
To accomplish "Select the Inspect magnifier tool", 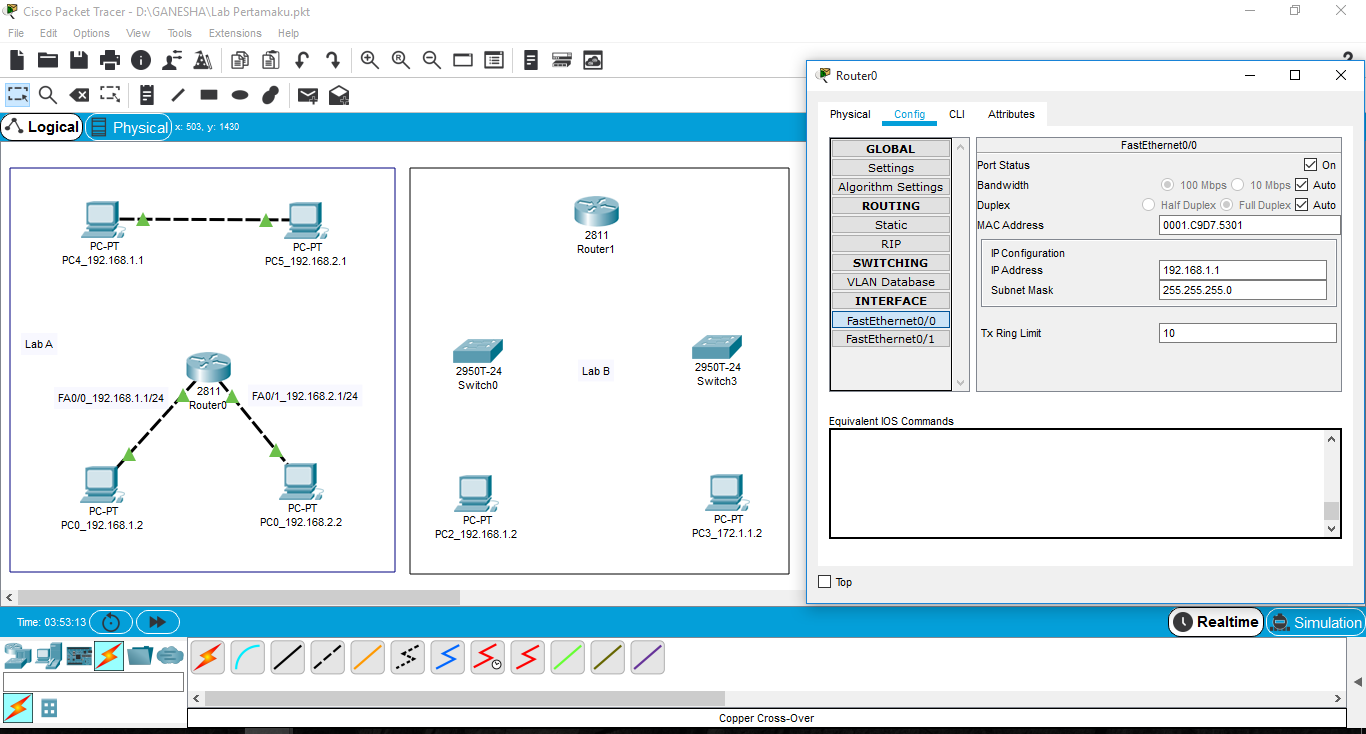I will pyautogui.click(x=48, y=95).
